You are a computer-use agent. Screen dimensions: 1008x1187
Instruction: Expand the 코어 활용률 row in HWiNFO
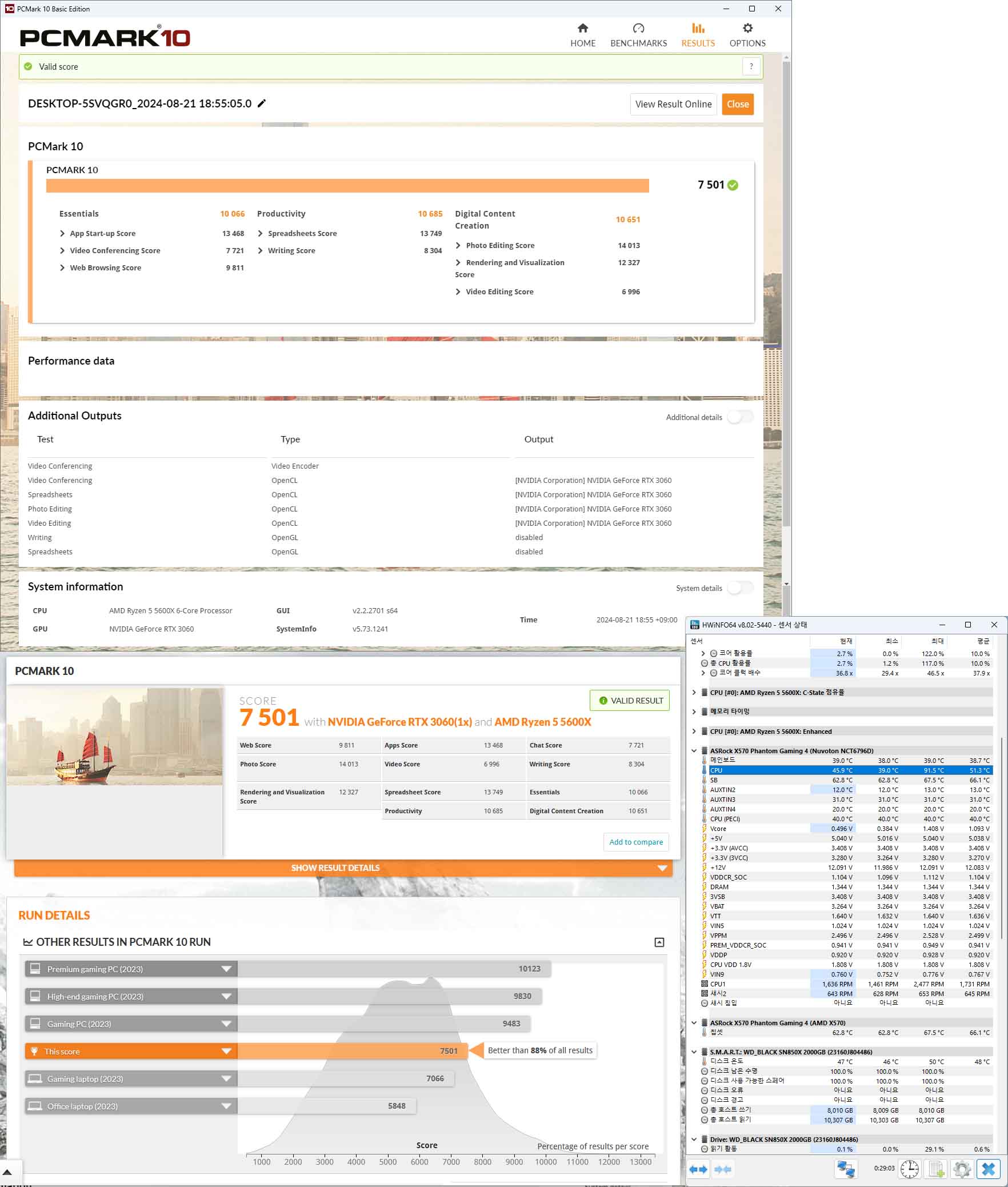703,654
